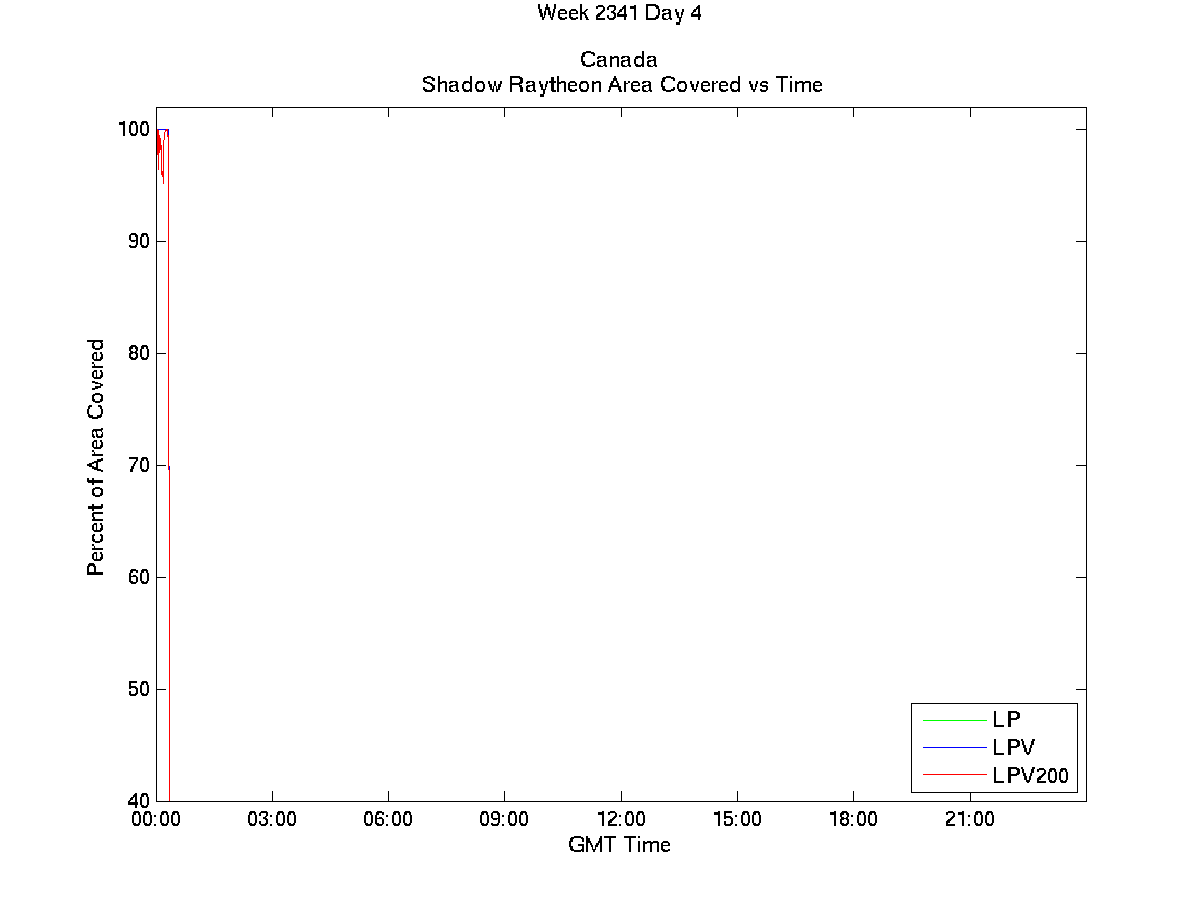Screen dimensions: 1200x900
Task: Click the 21:00 tick on time axis
Action: click(x=969, y=820)
